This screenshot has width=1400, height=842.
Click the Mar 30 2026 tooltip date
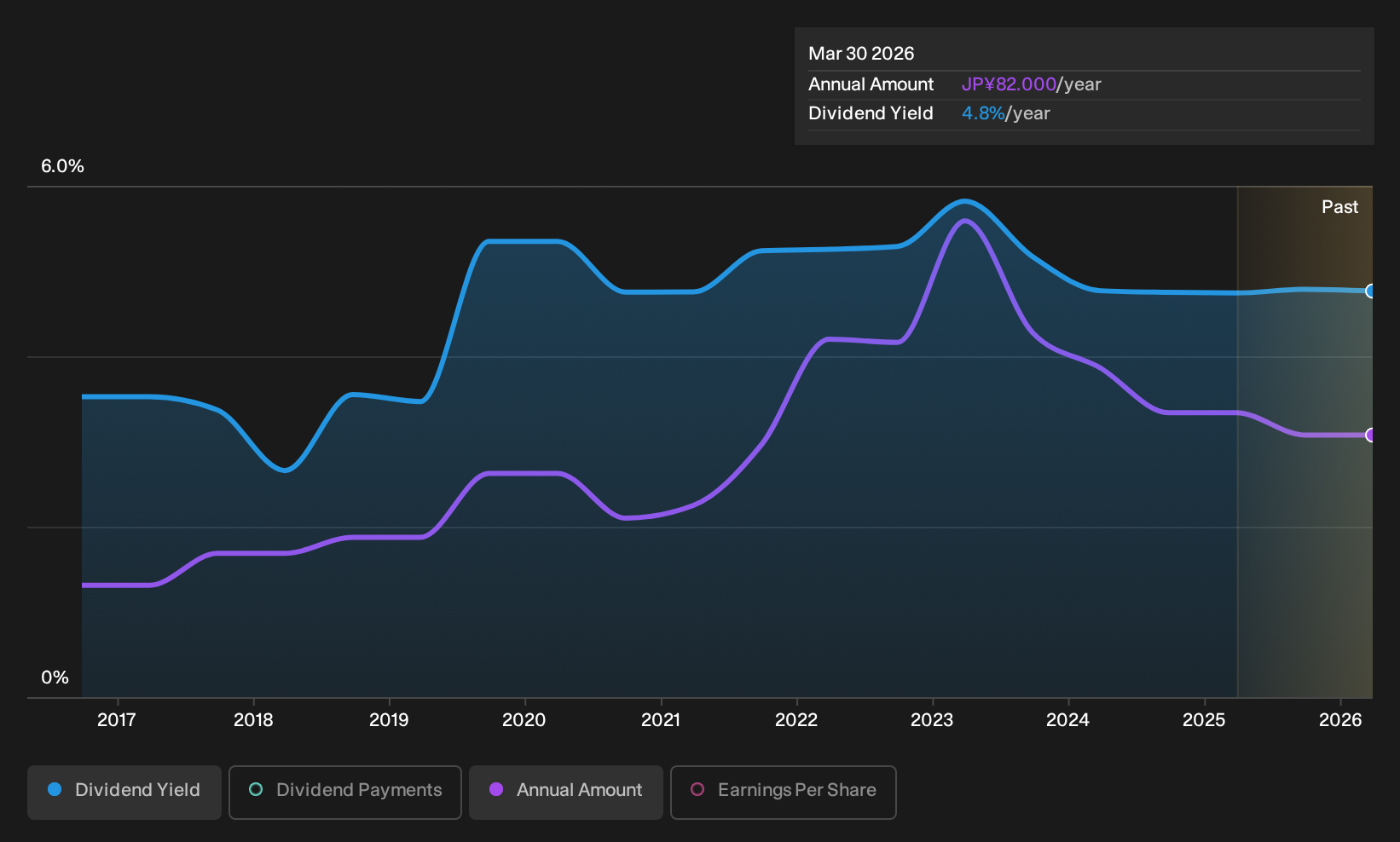pos(861,54)
